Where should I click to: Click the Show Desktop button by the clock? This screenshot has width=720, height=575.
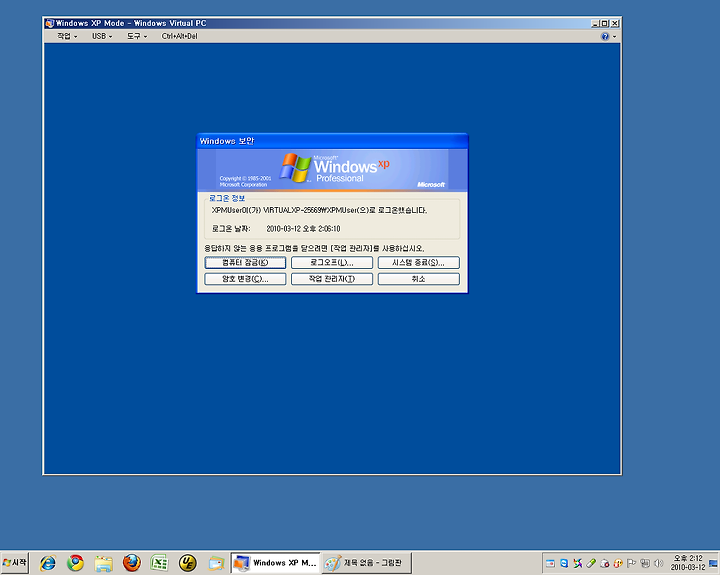[714, 563]
